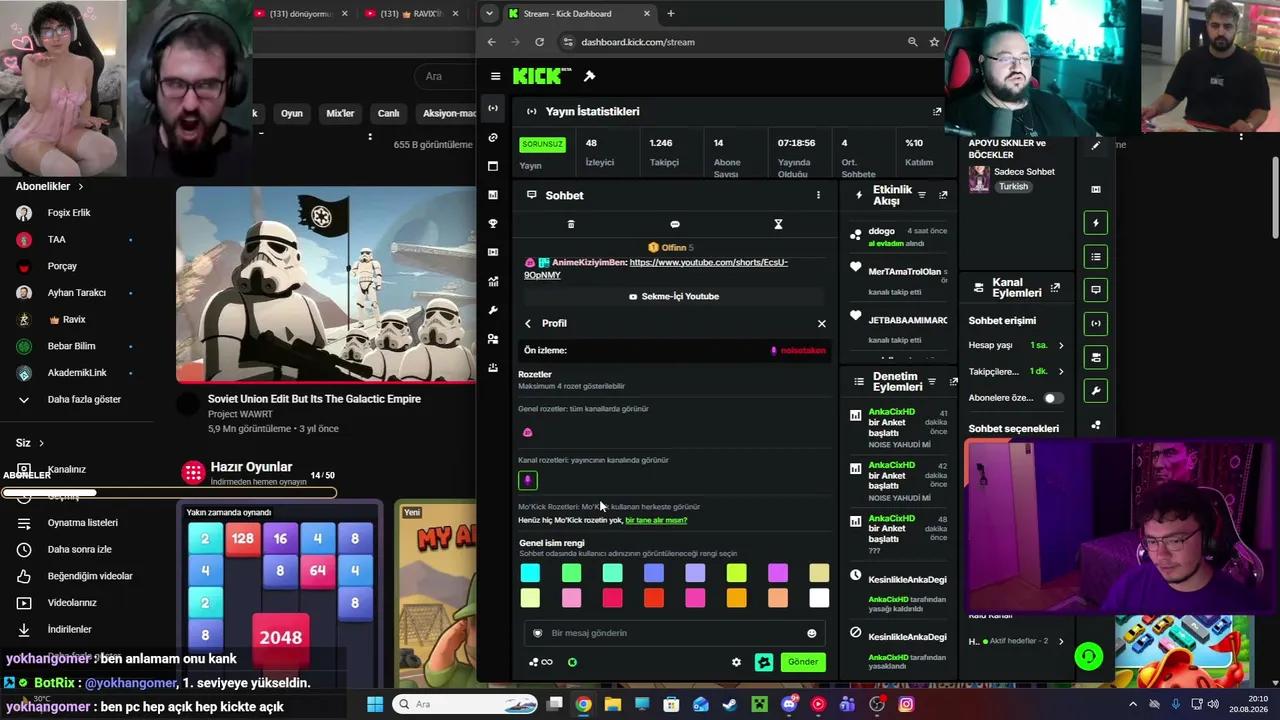1280x720 pixels.
Task: Pick the white name color swatch
Action: [819, 598]
